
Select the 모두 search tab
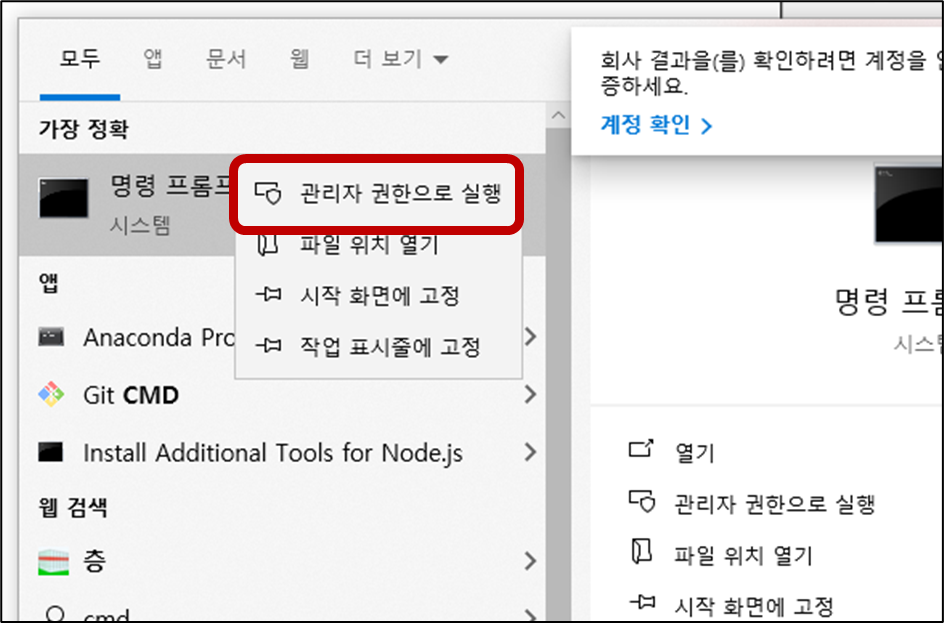click(79, 59)
